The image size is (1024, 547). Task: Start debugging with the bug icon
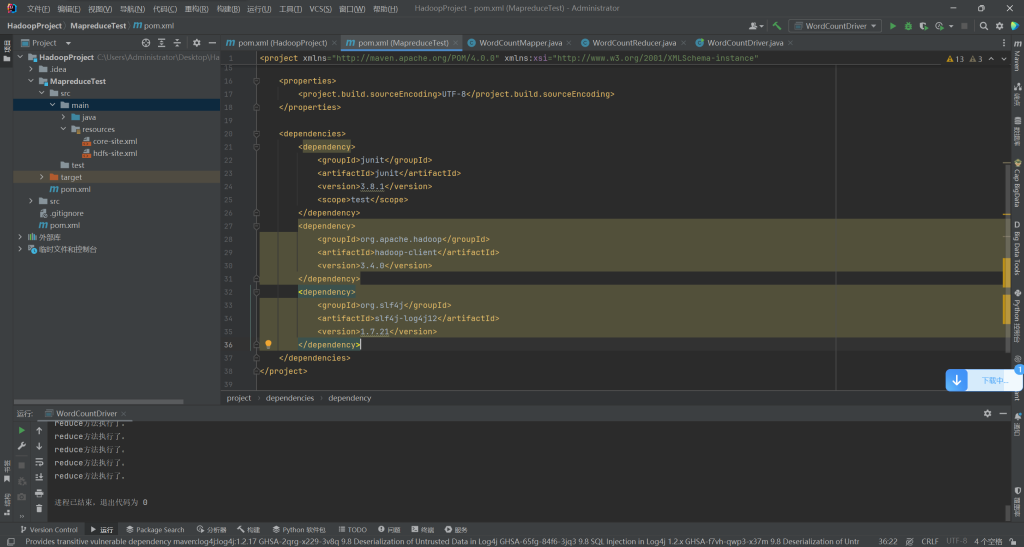tap(907, 26)
